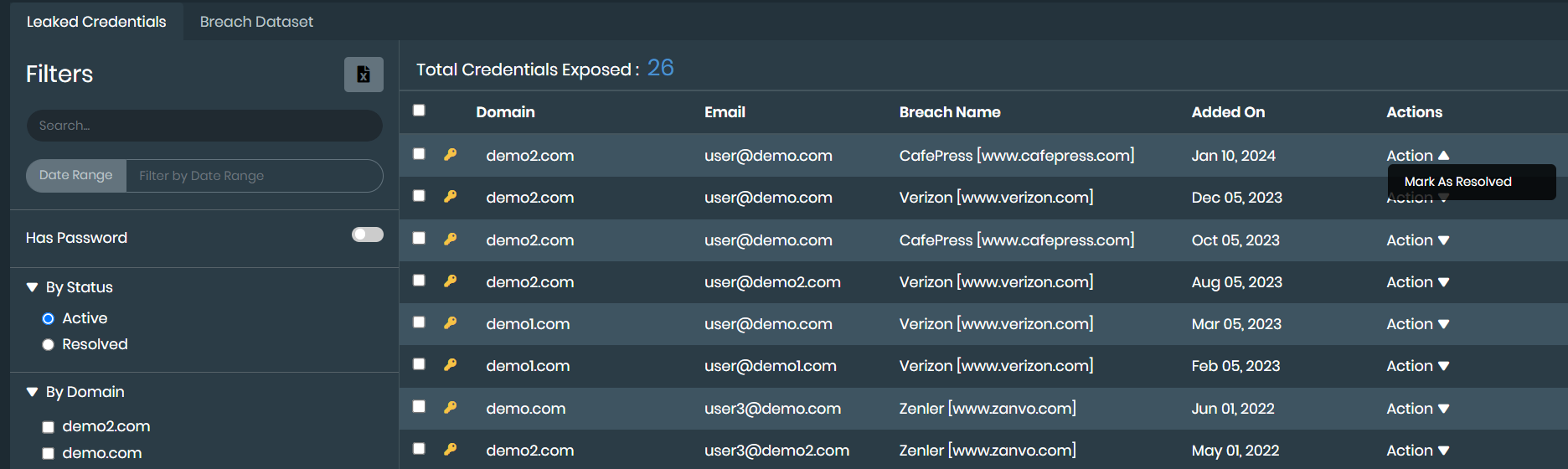The height and width of the screenshot is (469, 1568).
Task: Click key icon in Jun 01, 2022 row
Action: pyautogui.click(x=451, y=407)
